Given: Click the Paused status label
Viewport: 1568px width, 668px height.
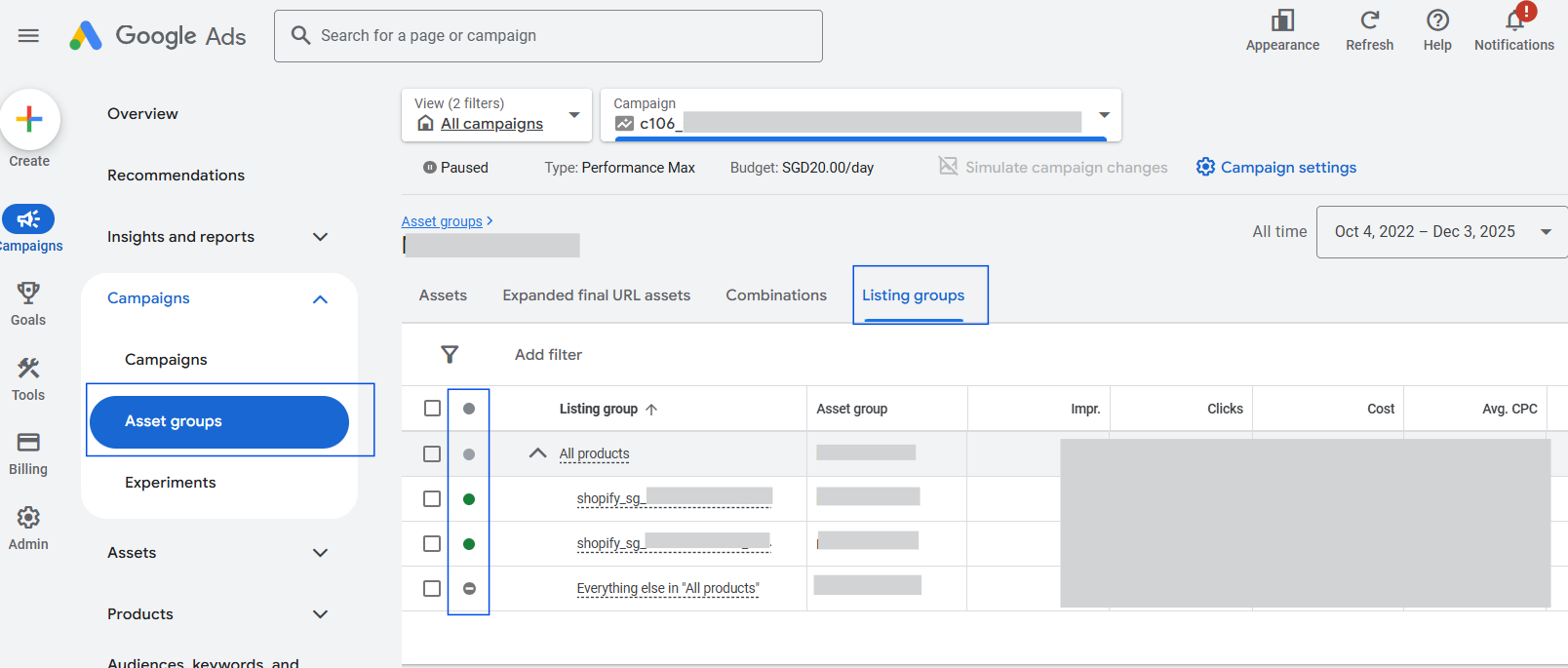Looking at the screenshot, I should pos(464,168).
